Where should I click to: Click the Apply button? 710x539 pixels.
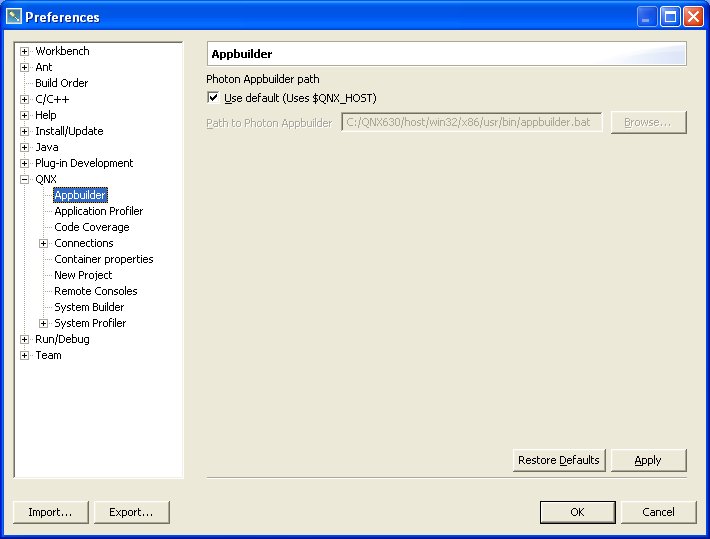click(x=648, y=460)
